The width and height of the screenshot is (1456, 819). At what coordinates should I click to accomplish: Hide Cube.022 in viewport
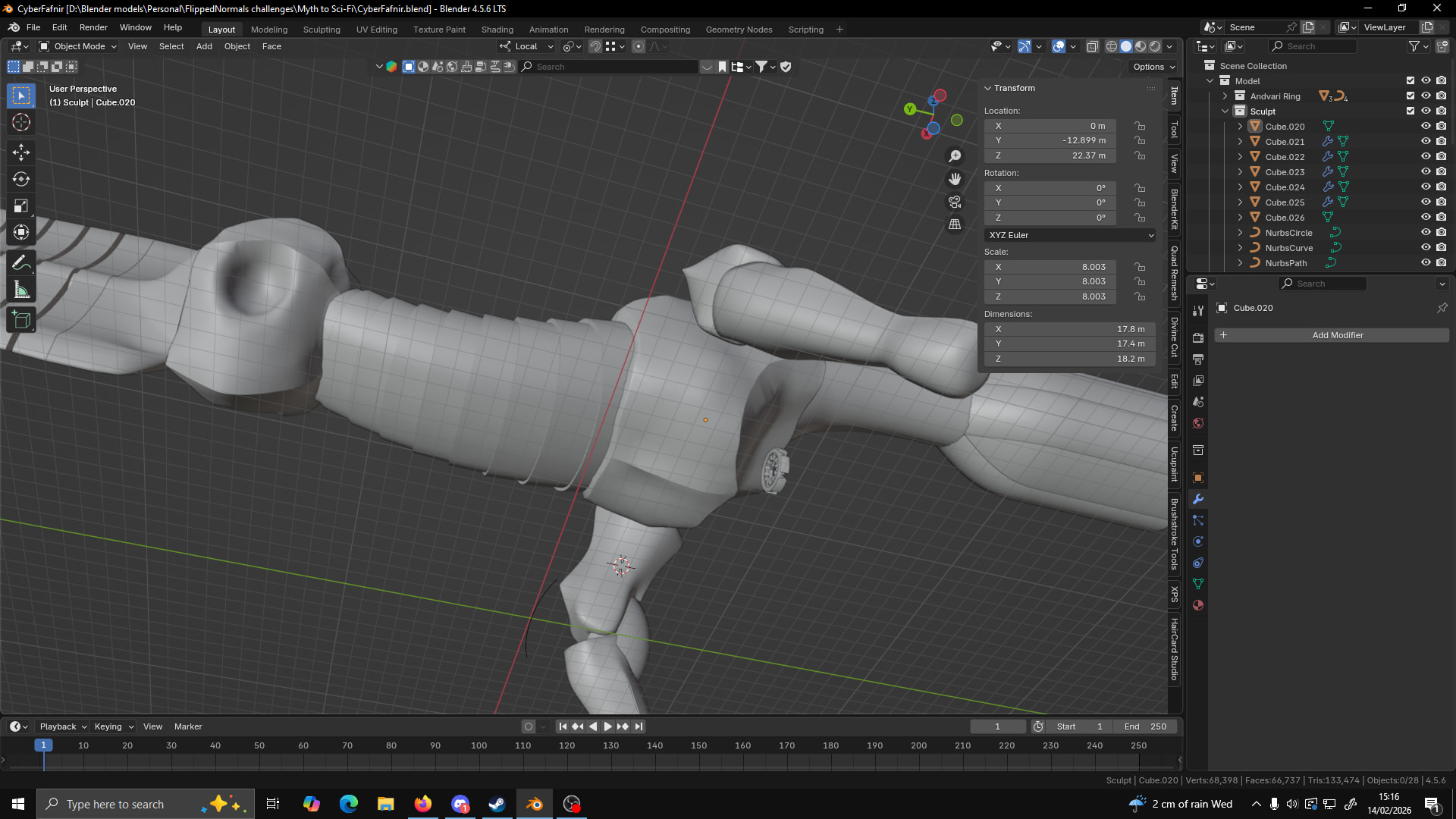point(1426,157)
